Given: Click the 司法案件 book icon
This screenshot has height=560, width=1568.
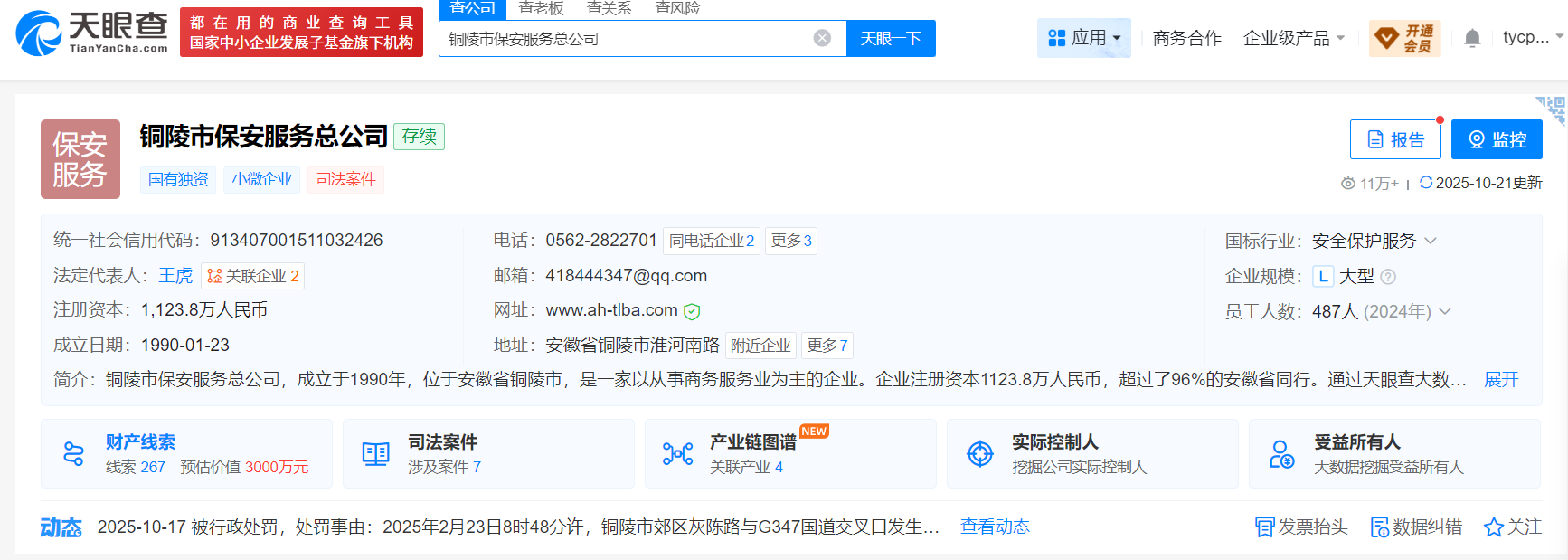Looking at the screenshot, I should (375, 453).
